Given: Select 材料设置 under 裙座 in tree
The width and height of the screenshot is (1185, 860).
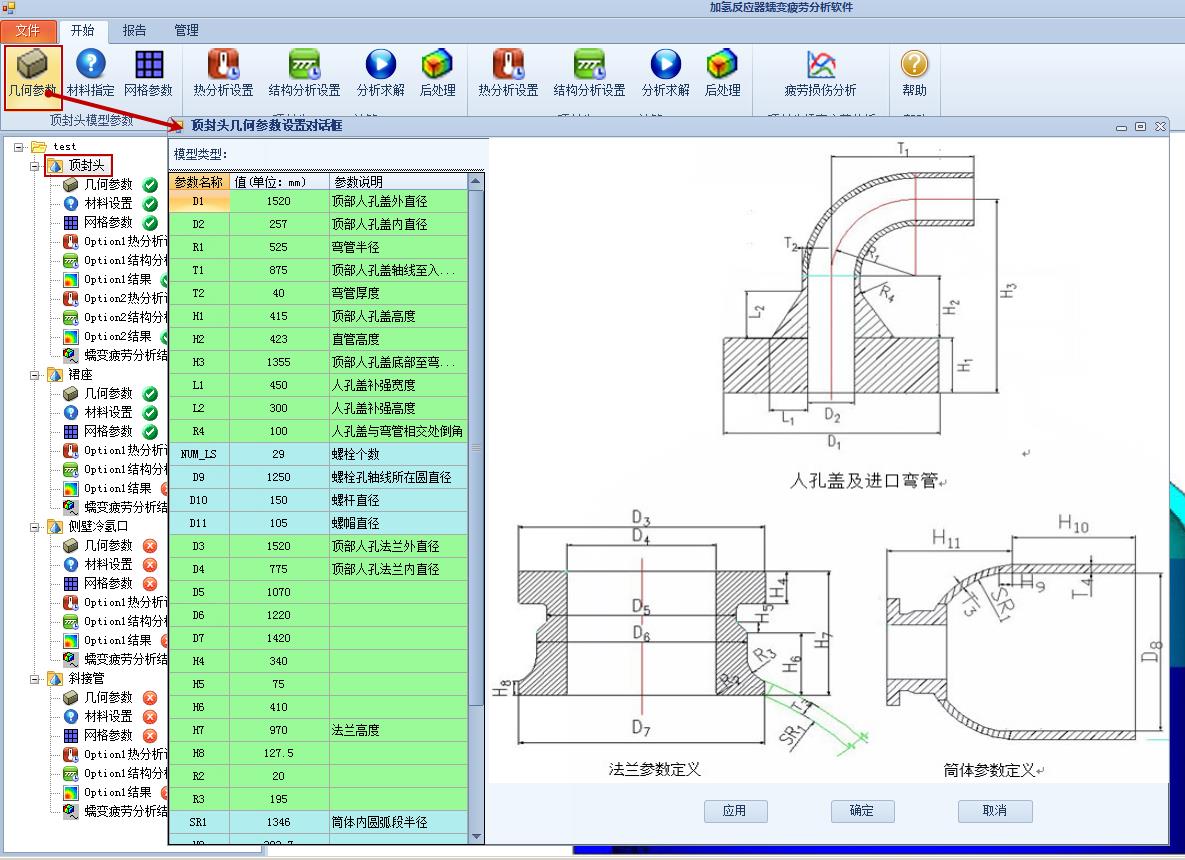Looking at the screenshot, I should [x=108, y=412].
